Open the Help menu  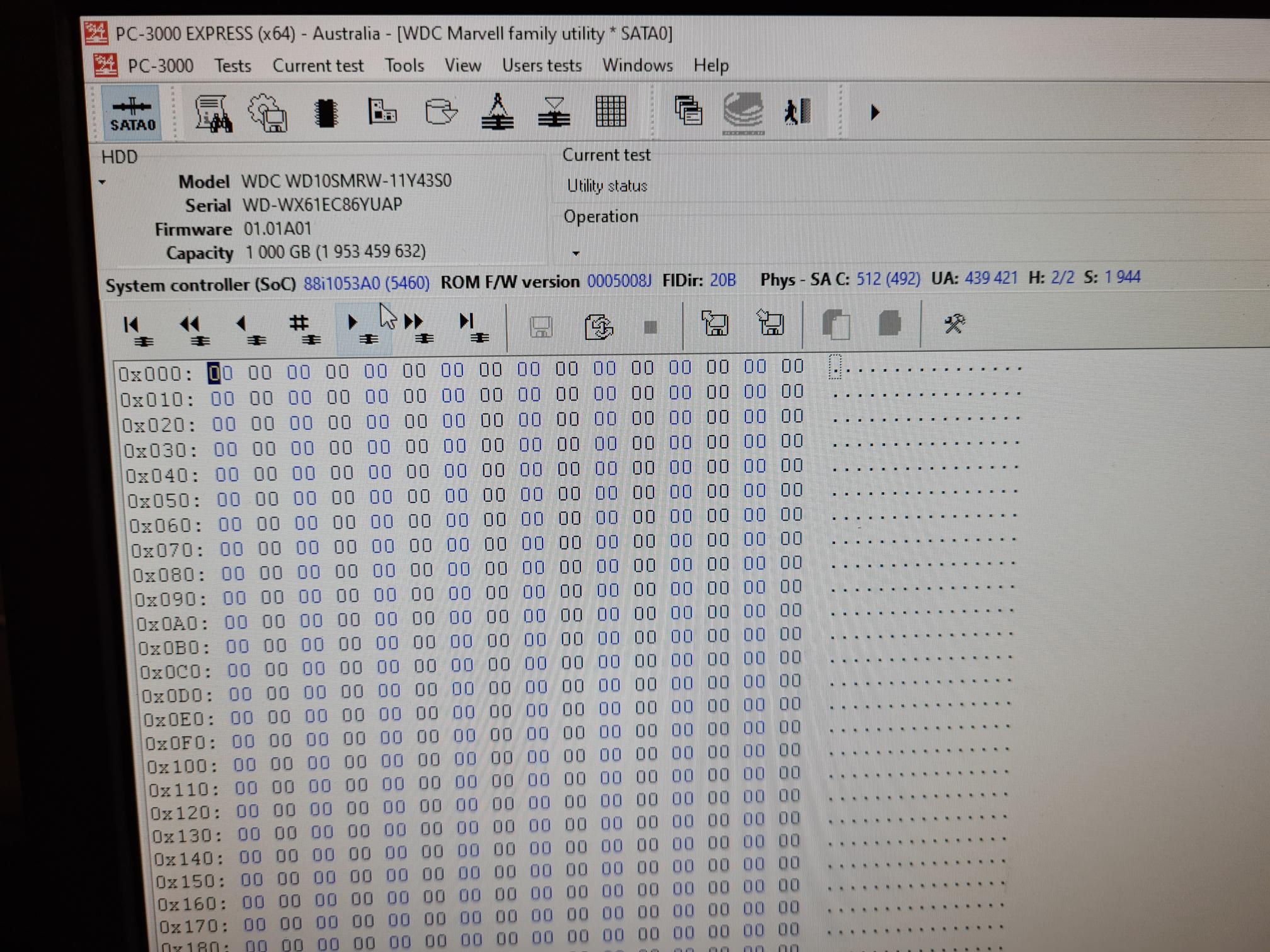[x=711, y=65]
